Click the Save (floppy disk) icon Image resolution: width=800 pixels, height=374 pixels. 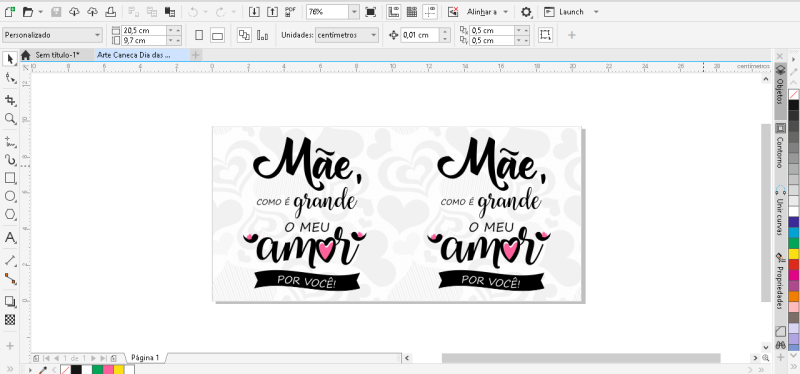coord(56,12)
